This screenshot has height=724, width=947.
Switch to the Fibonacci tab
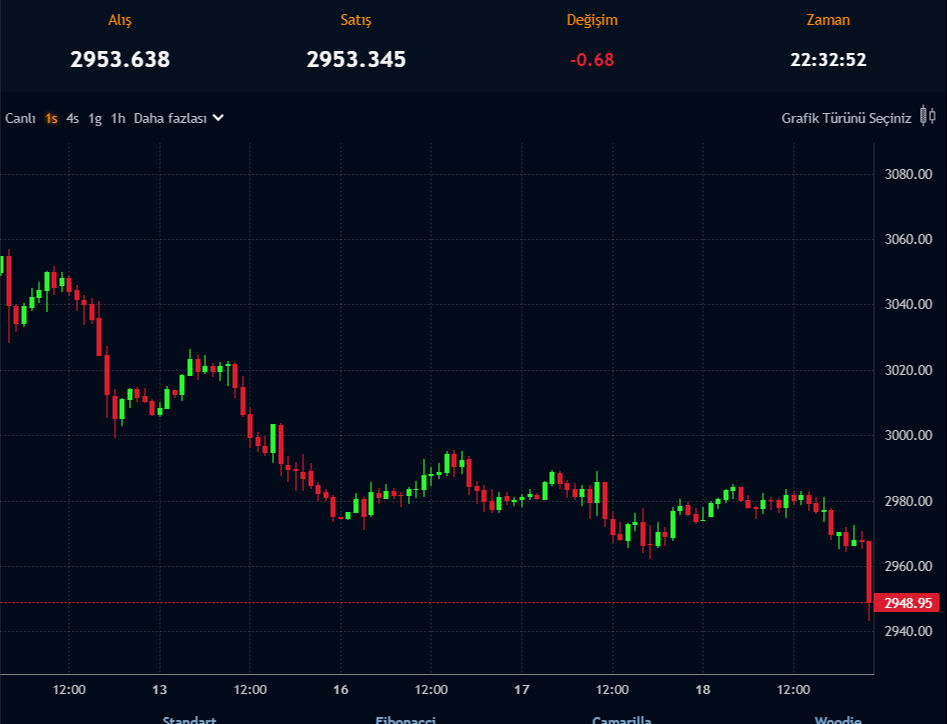click(x=405, y=719)
